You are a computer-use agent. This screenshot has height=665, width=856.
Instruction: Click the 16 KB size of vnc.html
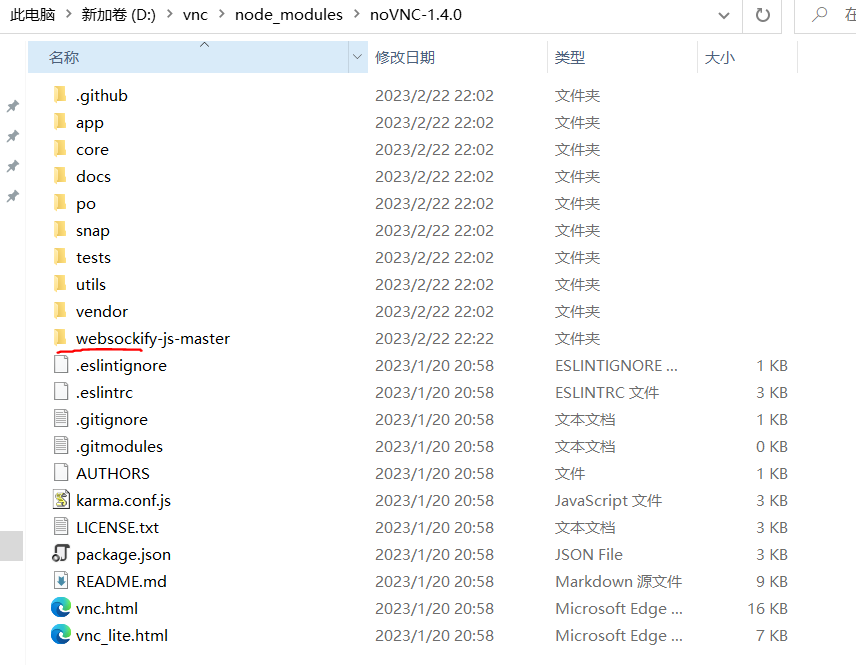click(767, 608)
